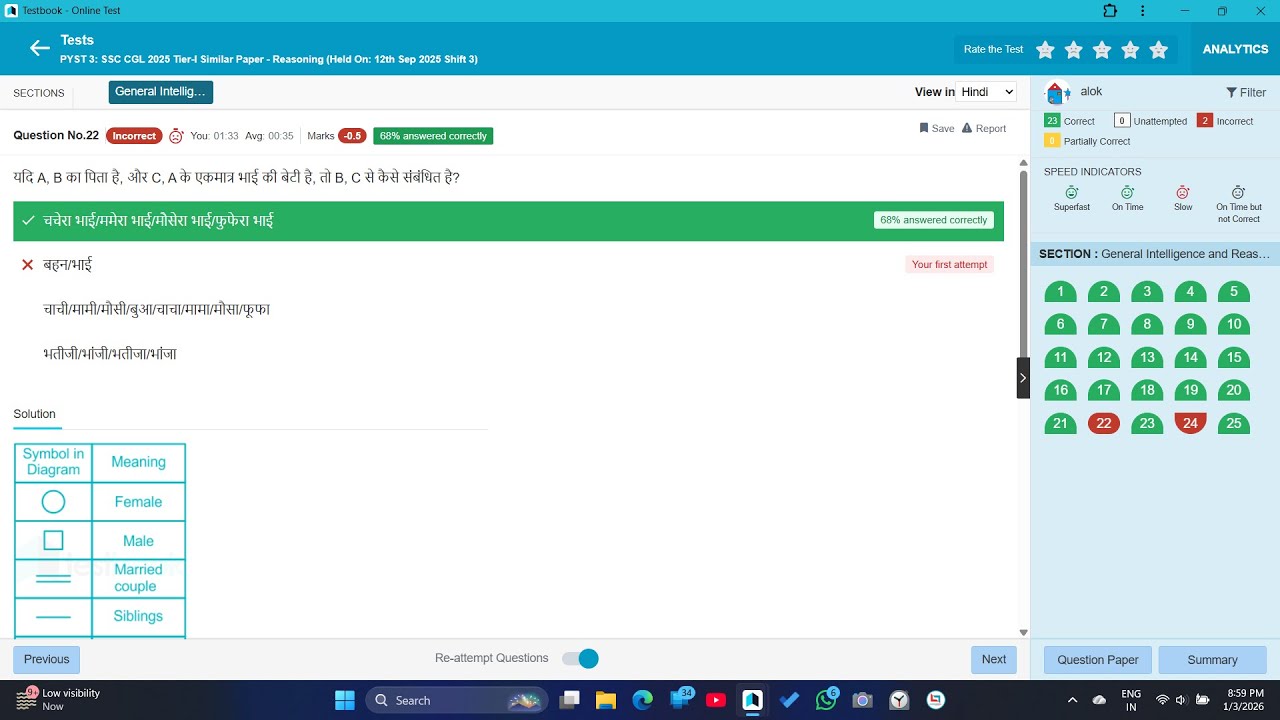Click the Incorrect status badge

(134, 136)
